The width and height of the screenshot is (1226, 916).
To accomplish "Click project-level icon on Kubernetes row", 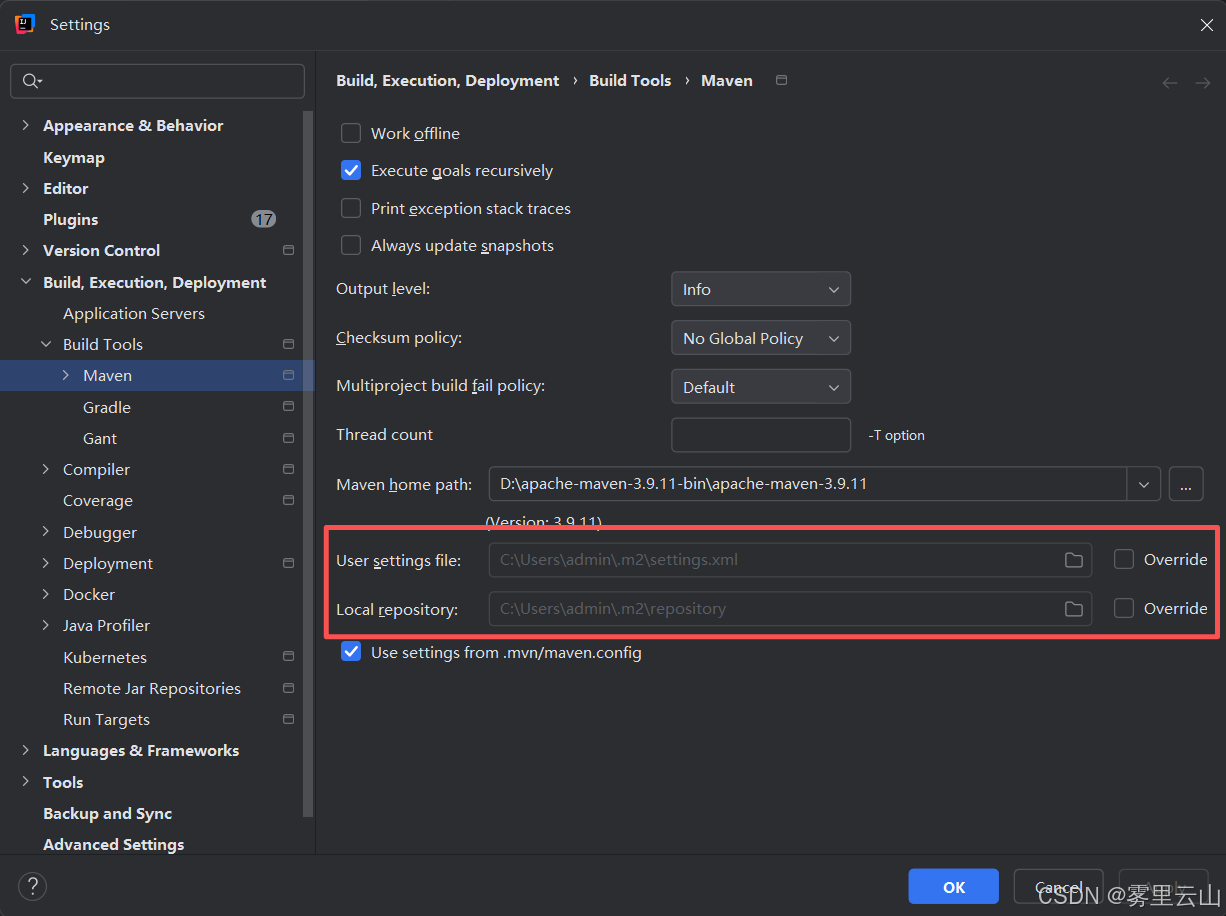I will [x=289, y=657].
